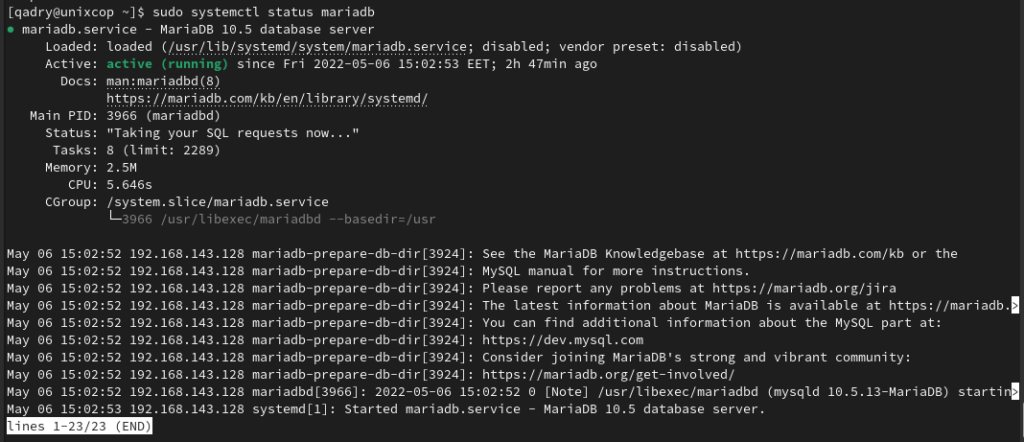This screenshot has height=442, width=1024.
Task: Click the https://mariadb.org/jira URL
Action: pos(804,288)
